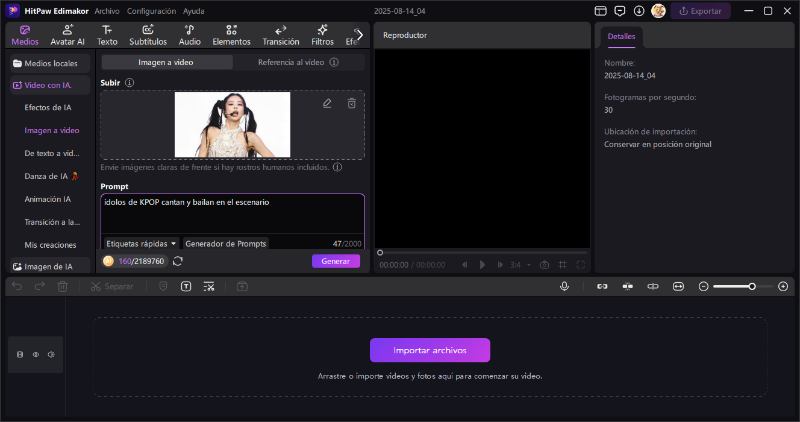Open the user profile avatar

(658, 11)
